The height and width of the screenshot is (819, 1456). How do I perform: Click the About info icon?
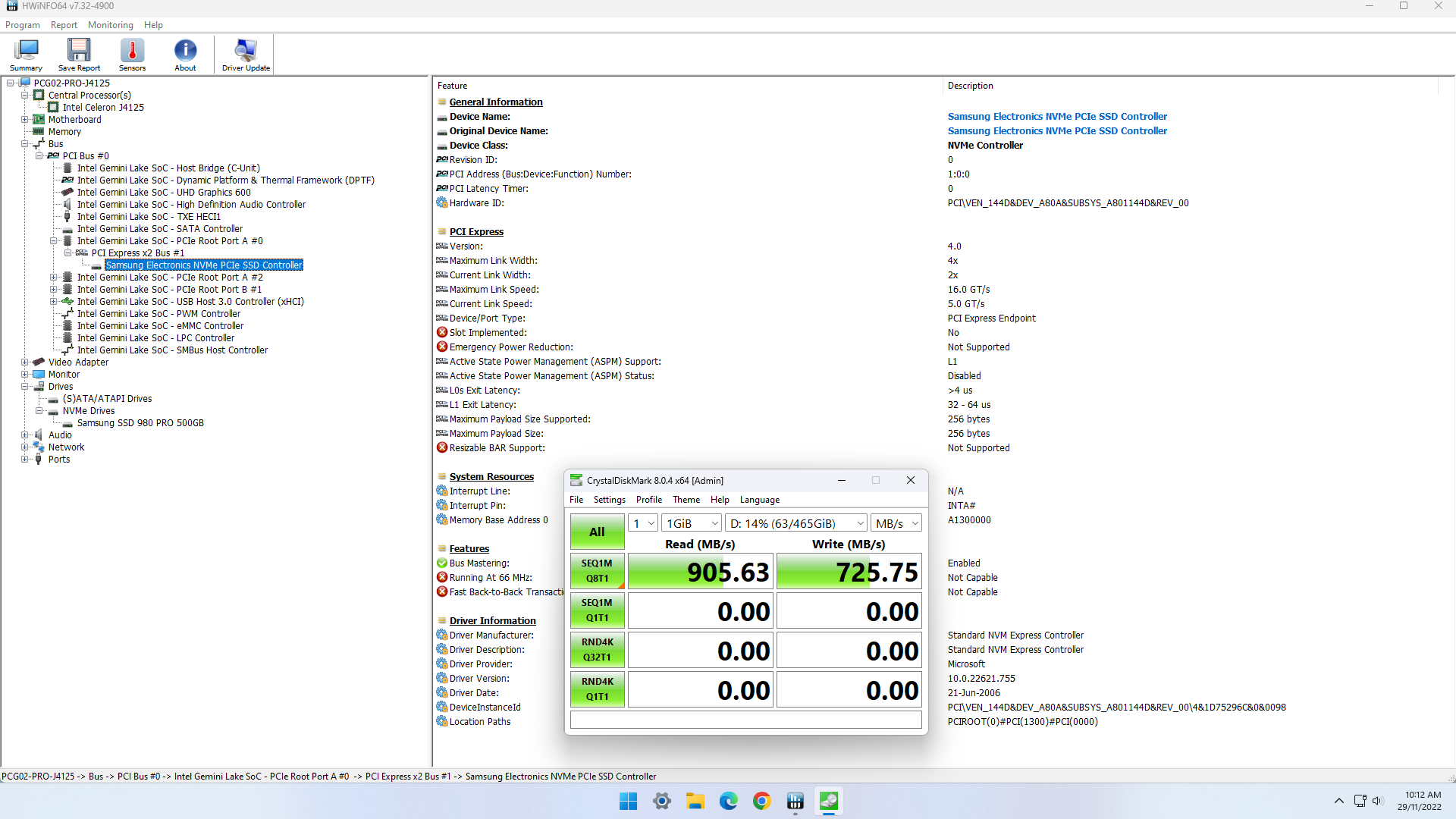[x=185, y=55]
